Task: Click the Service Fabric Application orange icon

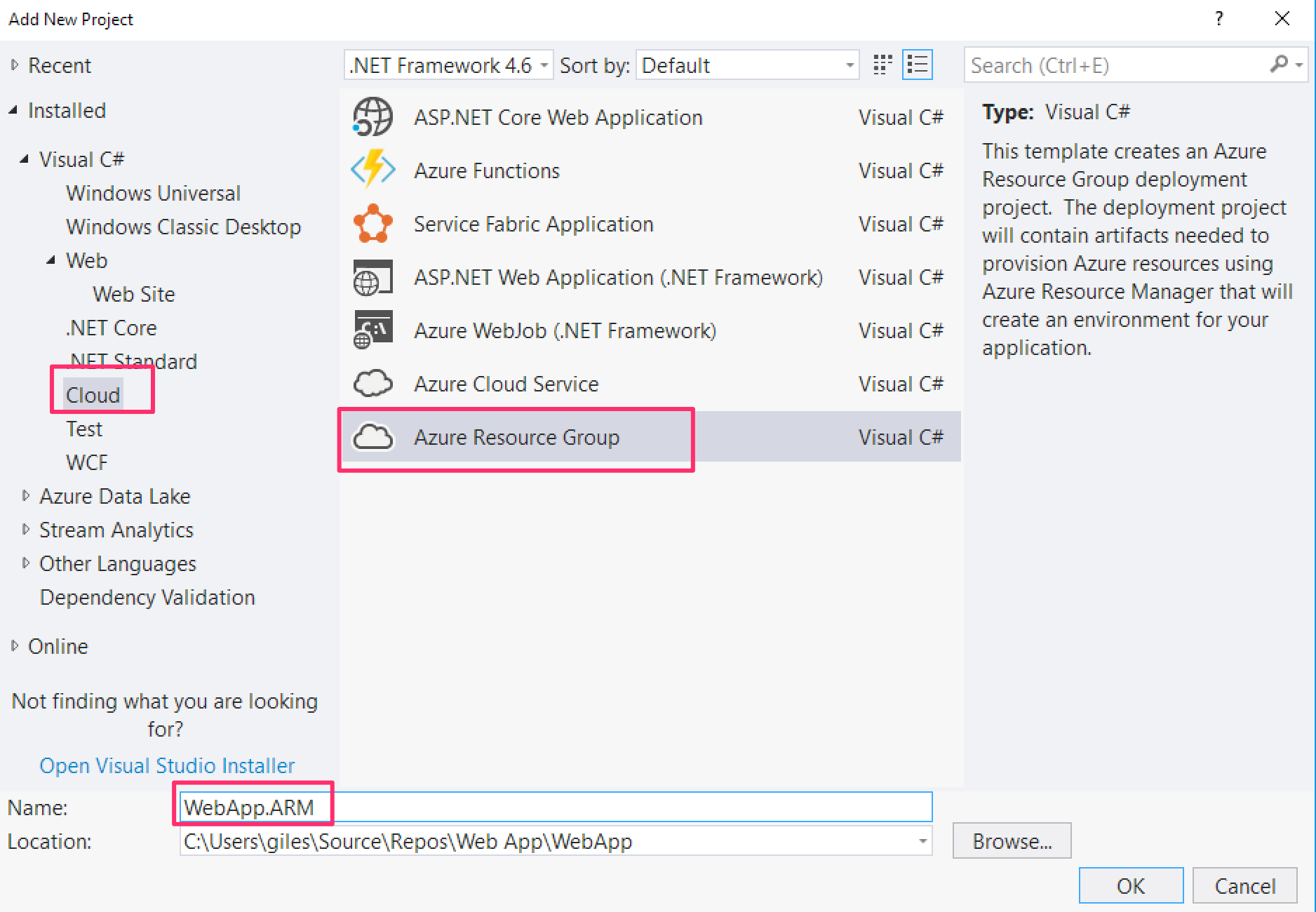Action: (372, 224)
